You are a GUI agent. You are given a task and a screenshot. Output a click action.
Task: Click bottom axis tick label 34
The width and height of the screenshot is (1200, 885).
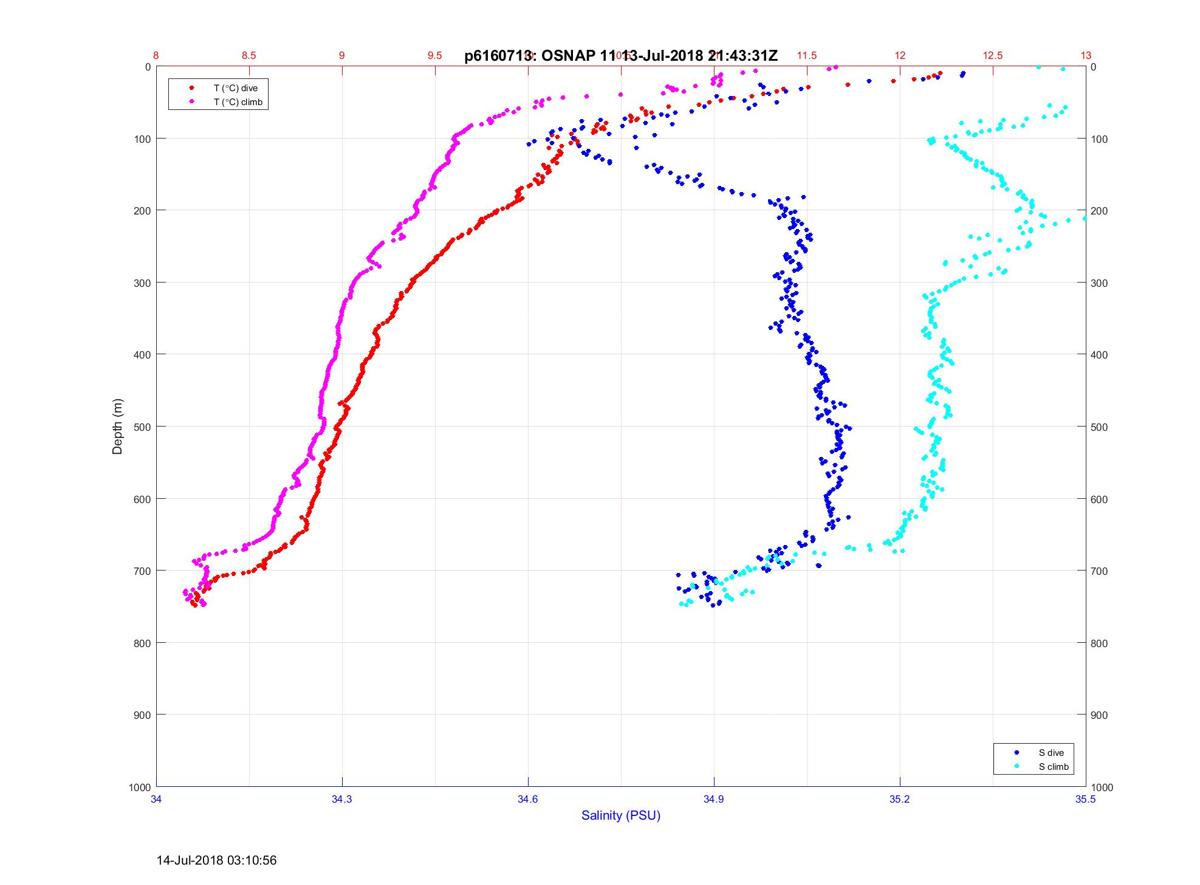pos(156,799)
